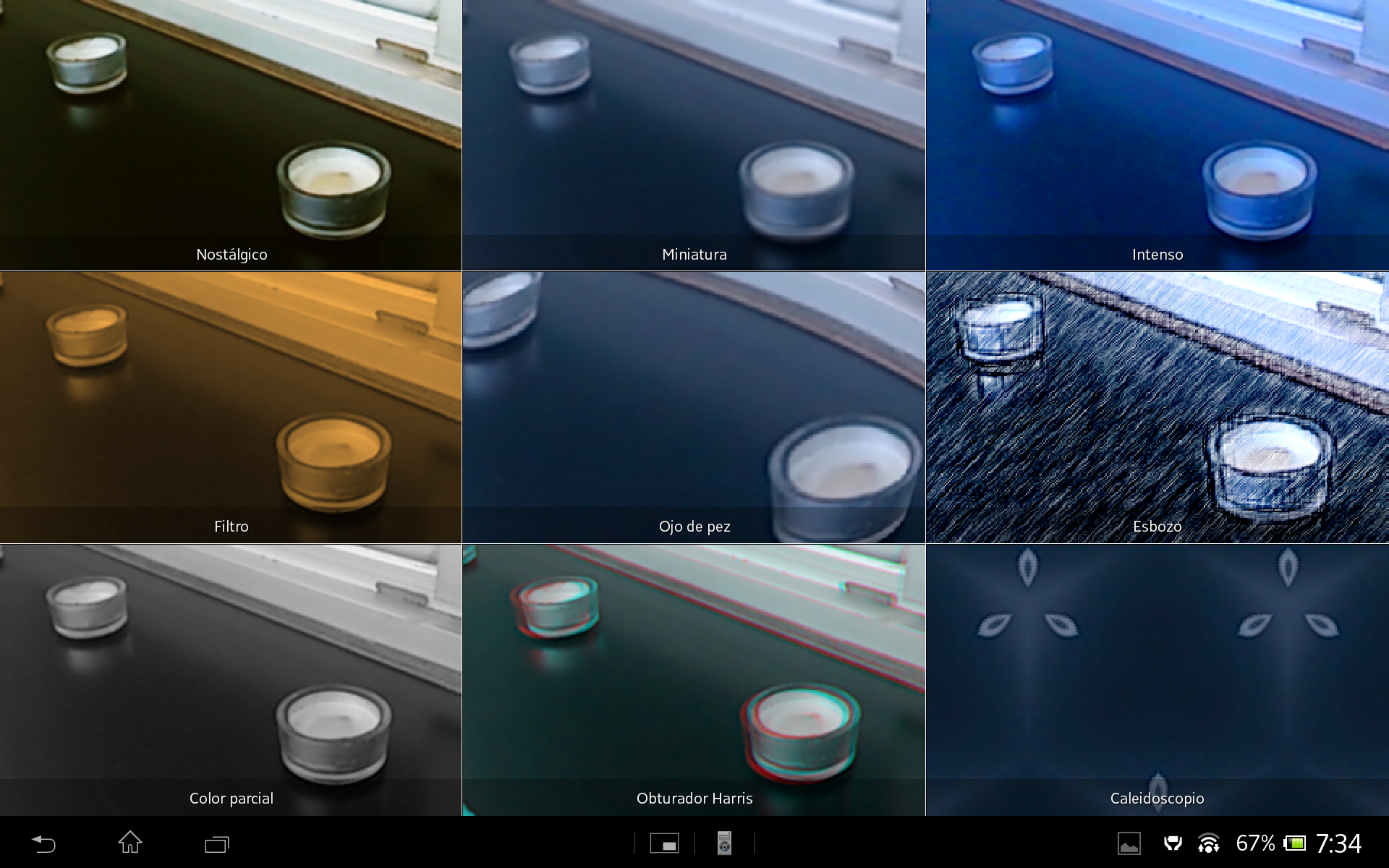
Task: Apply the Intenso effect preview
Action: 1157,135
